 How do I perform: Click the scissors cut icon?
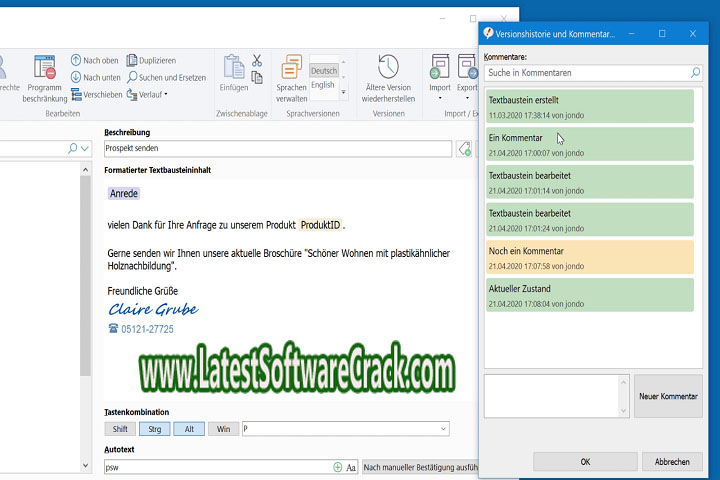[x=257, y=60]
